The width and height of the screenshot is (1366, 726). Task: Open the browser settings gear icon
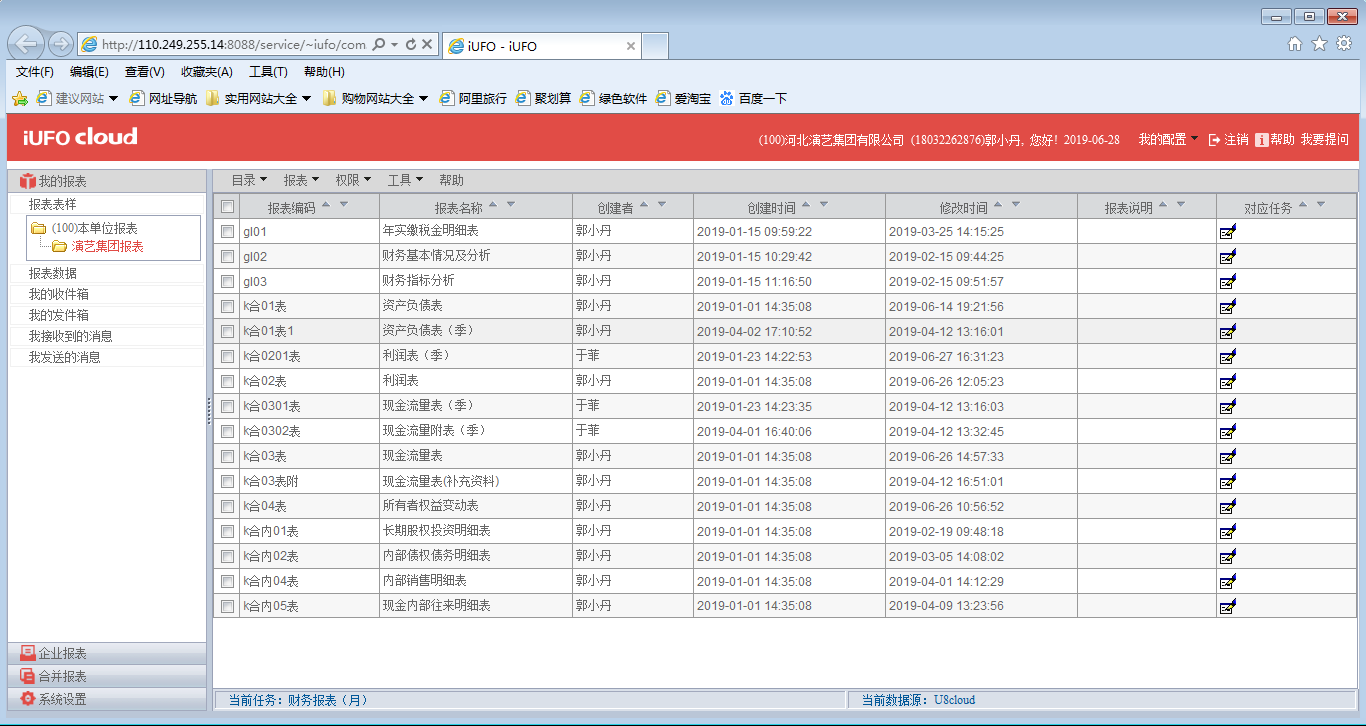[1344, 43]
